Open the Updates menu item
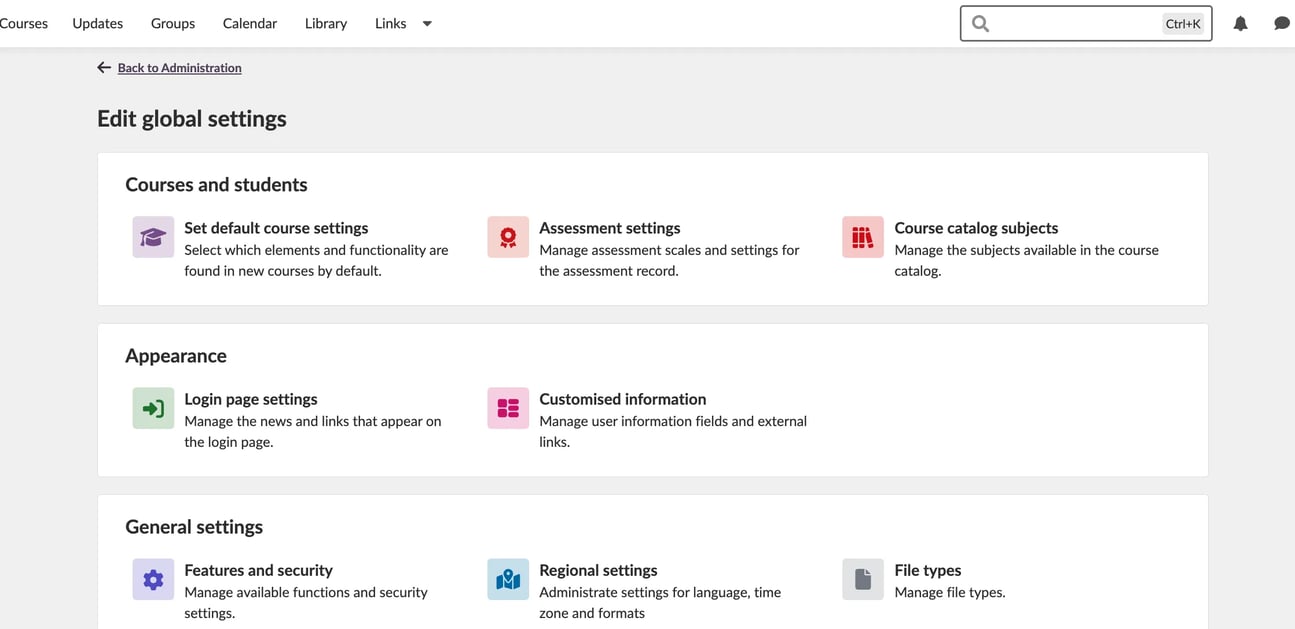The width and height of the screenshot is (1295, 629). (x=97, y=23)
